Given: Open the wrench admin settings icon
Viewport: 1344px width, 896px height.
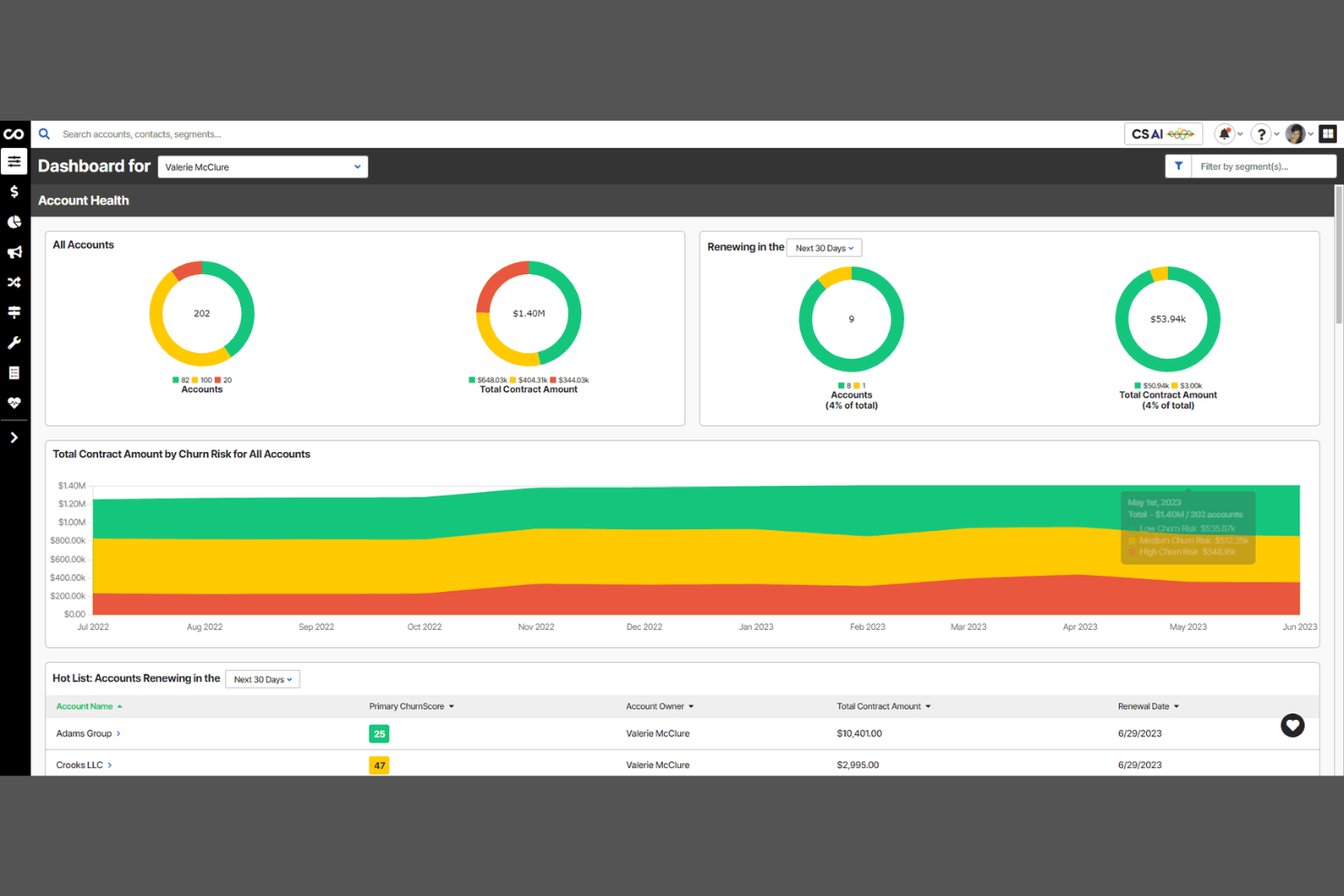Looking at the screenshot, I should click(14, 342).
